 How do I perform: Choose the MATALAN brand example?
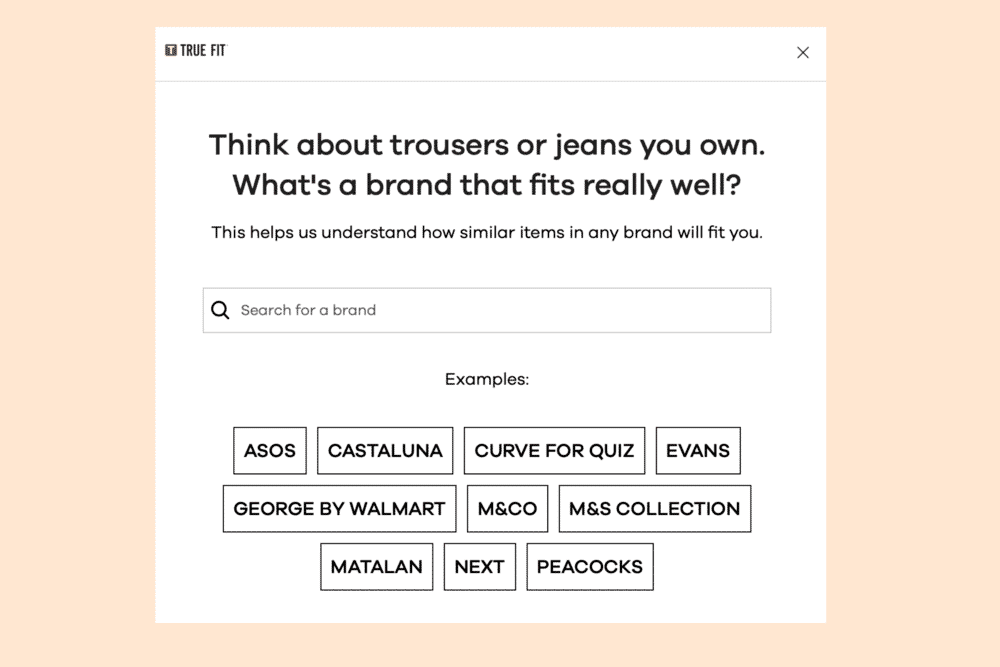coord(376,566)
